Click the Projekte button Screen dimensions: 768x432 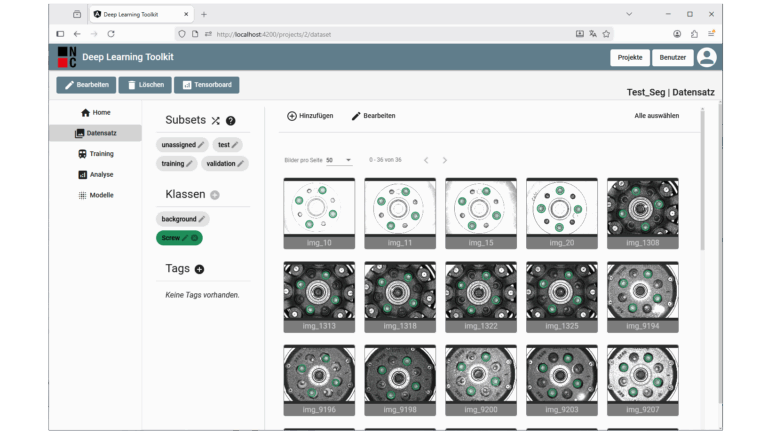tap(630, 57)
